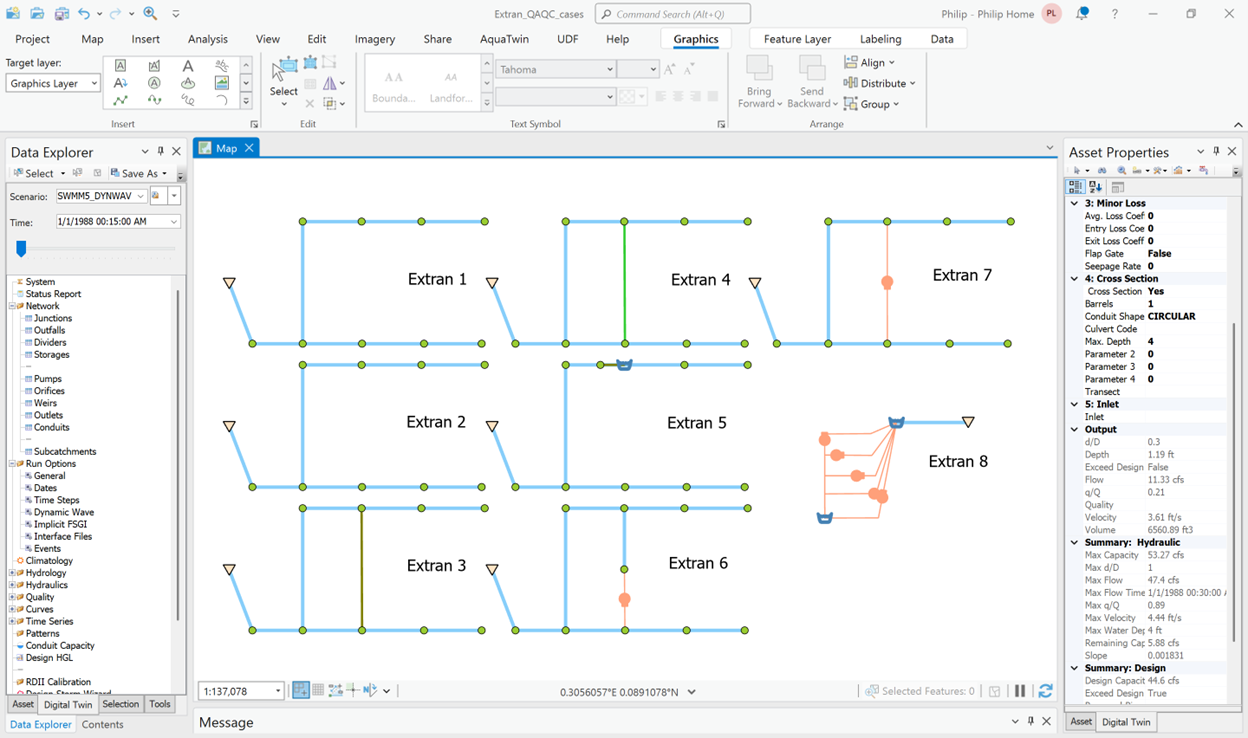
Task: Refresh the map view
Action: point(1045,691)
